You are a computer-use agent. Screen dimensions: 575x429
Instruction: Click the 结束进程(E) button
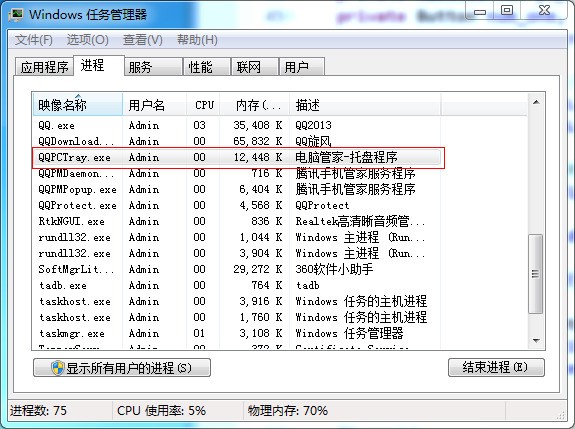pos(496,367)
